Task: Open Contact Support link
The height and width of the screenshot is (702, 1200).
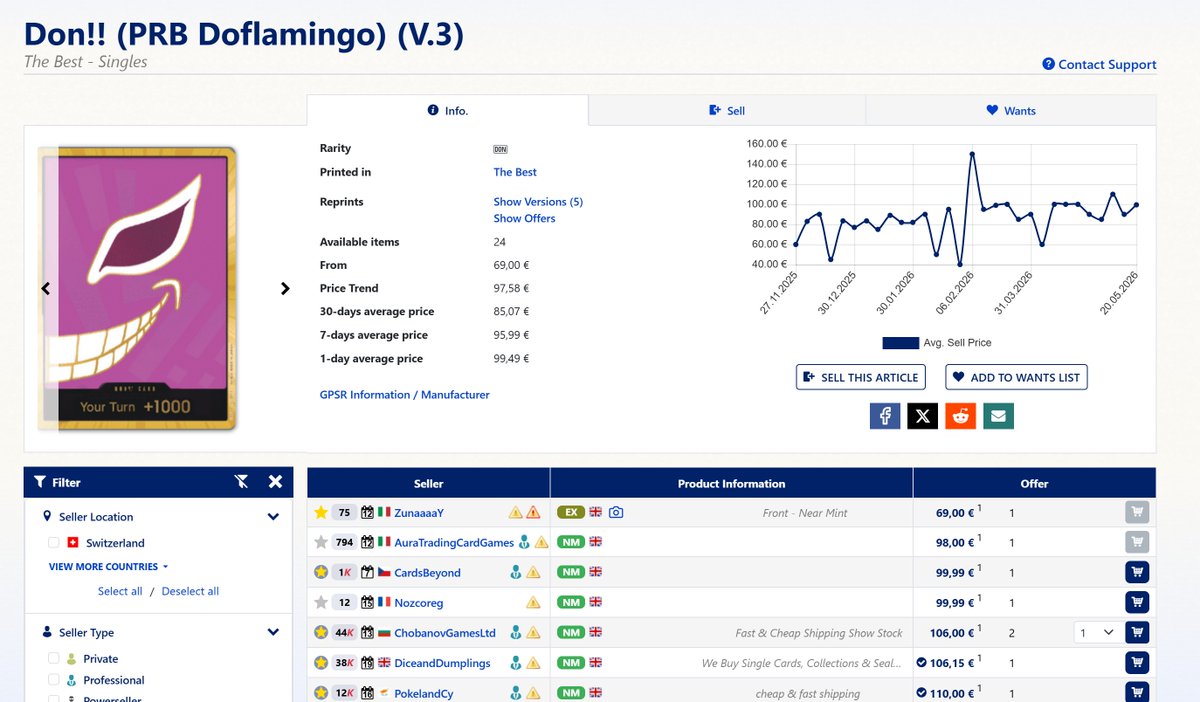Action: pyautogui.click(x=1099, y=64)
